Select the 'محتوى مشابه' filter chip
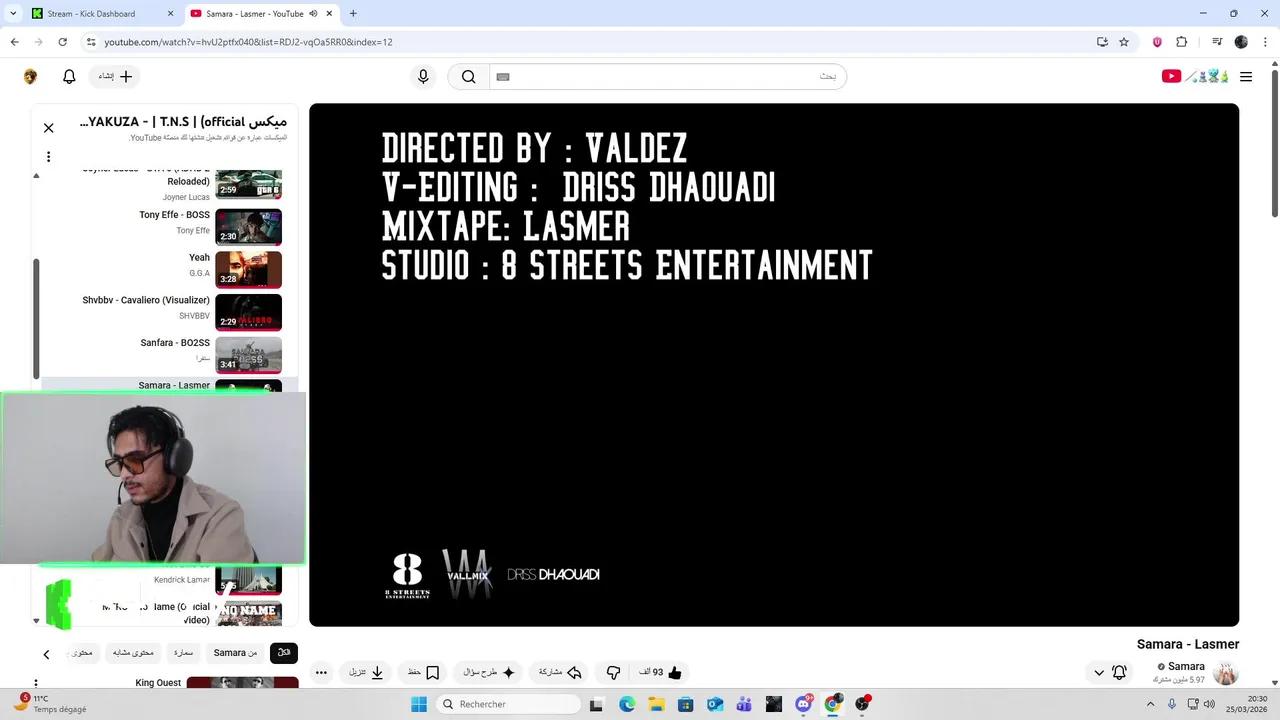Image resolution: width=1280 pixels, height=720 pixels. 133,653
